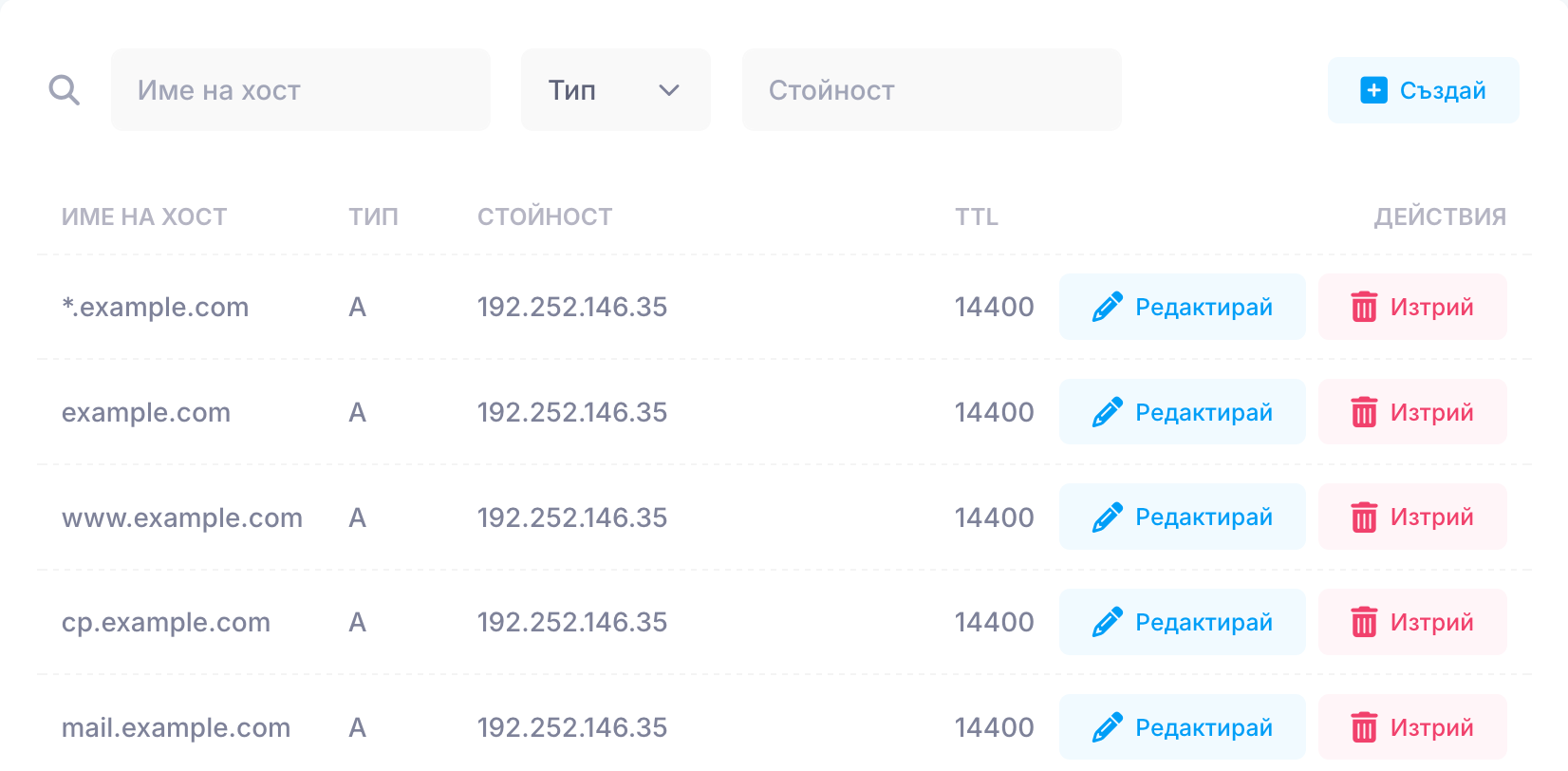Image resolution: width=1568 pixels, height=771 pixels.
Task: Sort by ИМЕ НА ХОСТ column header
Action: [144, 217]
